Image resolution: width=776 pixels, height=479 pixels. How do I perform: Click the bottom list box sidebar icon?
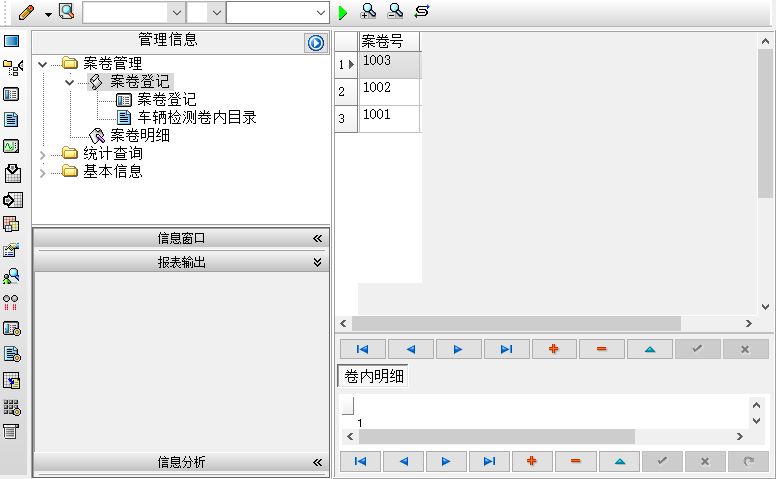coord(11,431)
